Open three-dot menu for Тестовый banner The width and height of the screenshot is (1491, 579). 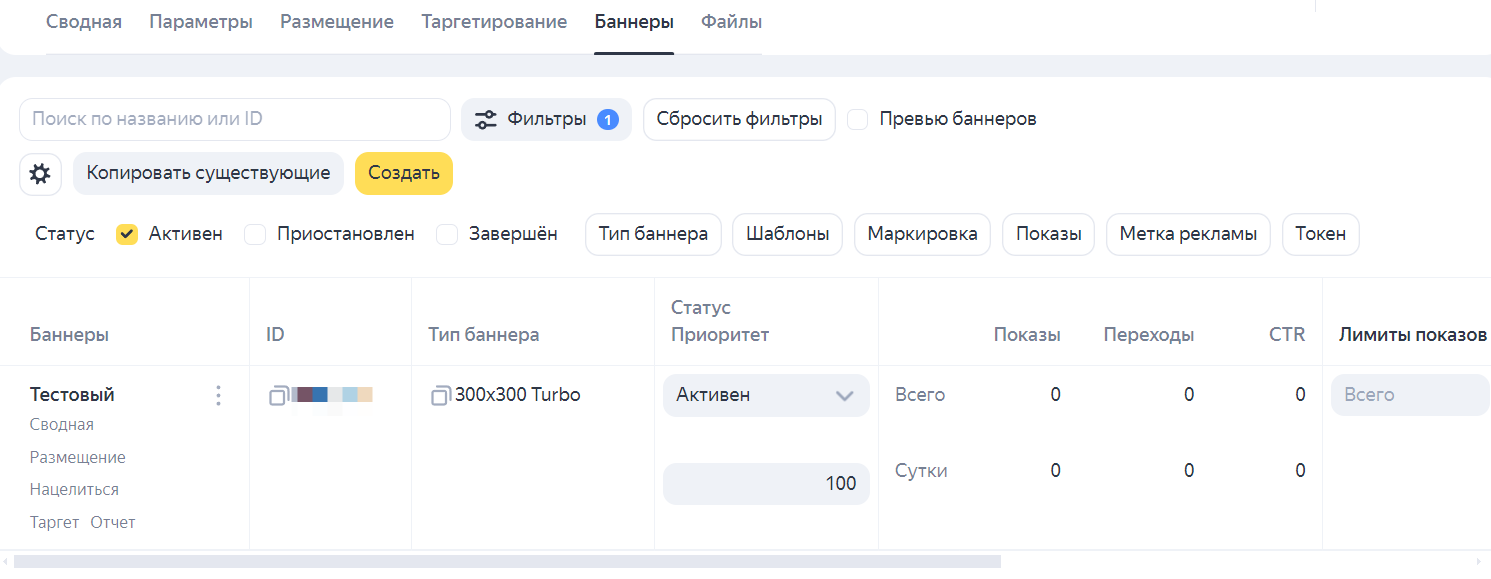tap(219, 396)
